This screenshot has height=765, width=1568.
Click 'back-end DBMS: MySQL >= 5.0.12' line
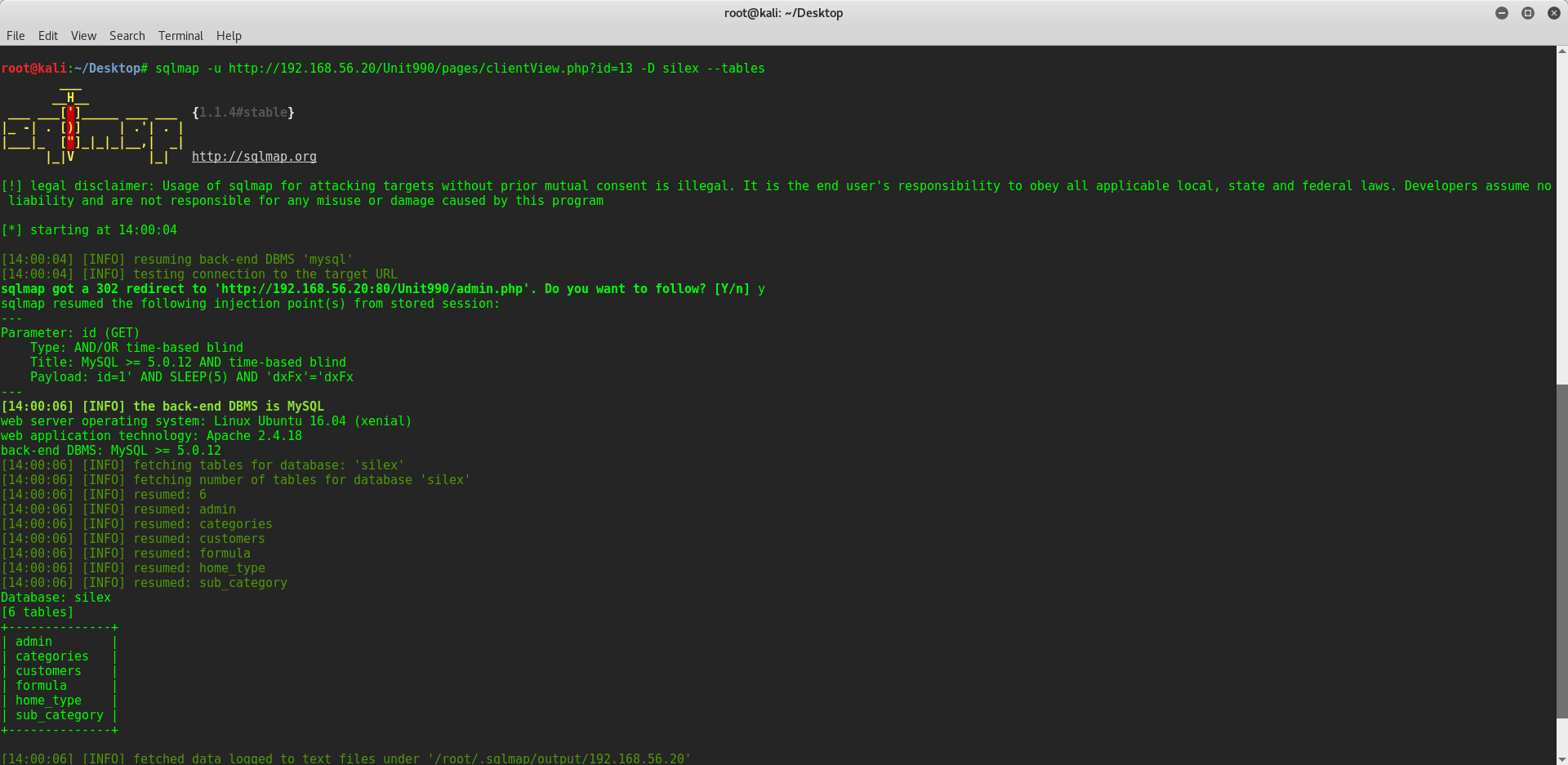click(111, 451)
